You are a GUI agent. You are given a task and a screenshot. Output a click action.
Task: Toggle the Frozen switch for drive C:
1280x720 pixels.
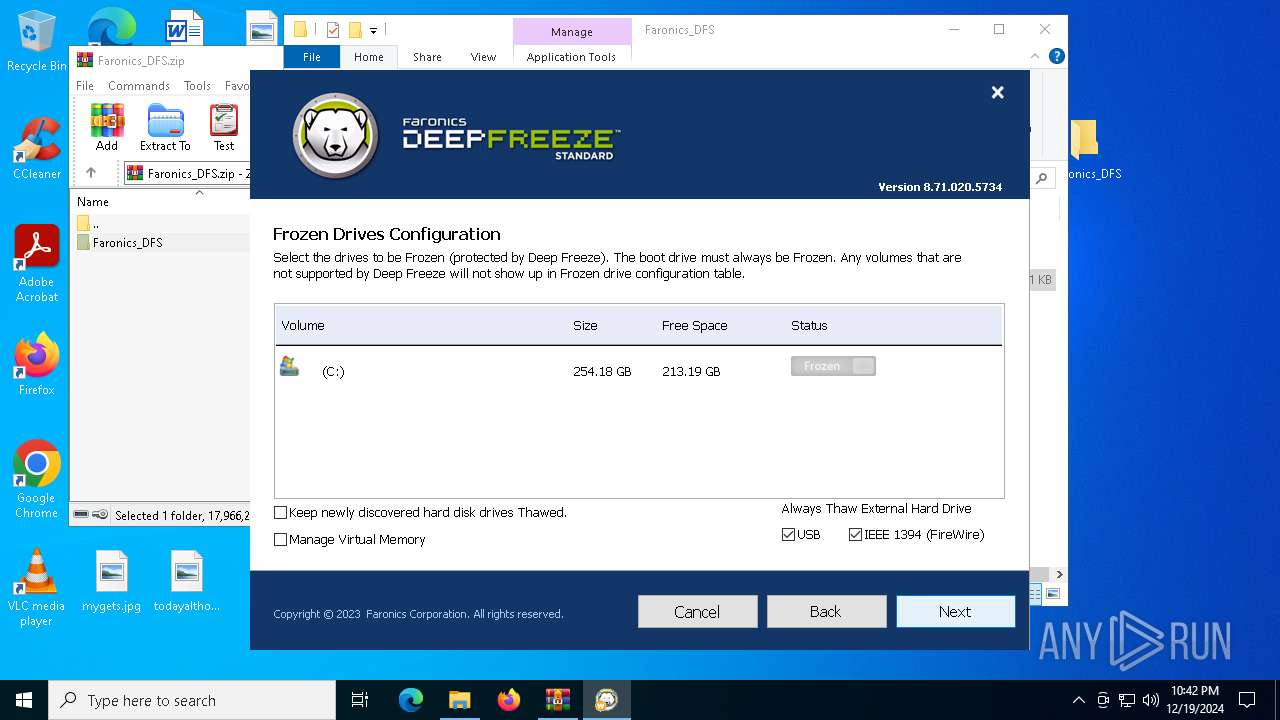(x=833, y=366)
